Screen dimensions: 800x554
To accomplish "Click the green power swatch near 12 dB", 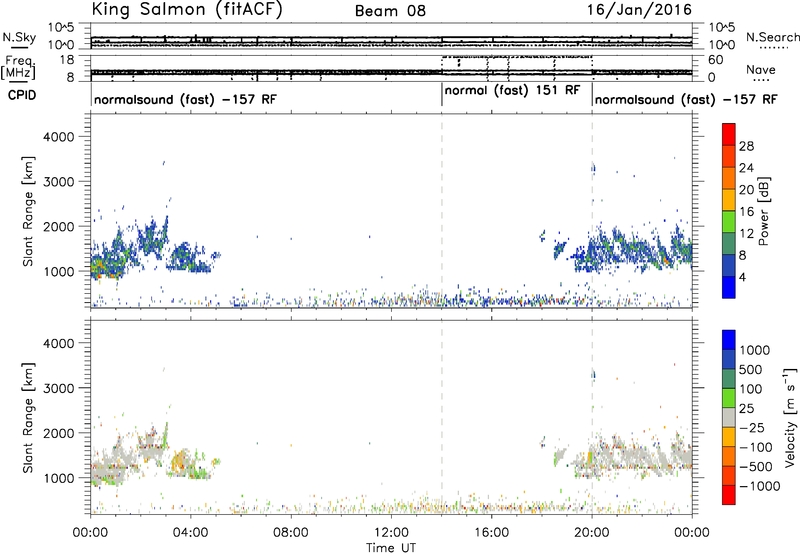I will pyautogui.click(x=729, y=221).
